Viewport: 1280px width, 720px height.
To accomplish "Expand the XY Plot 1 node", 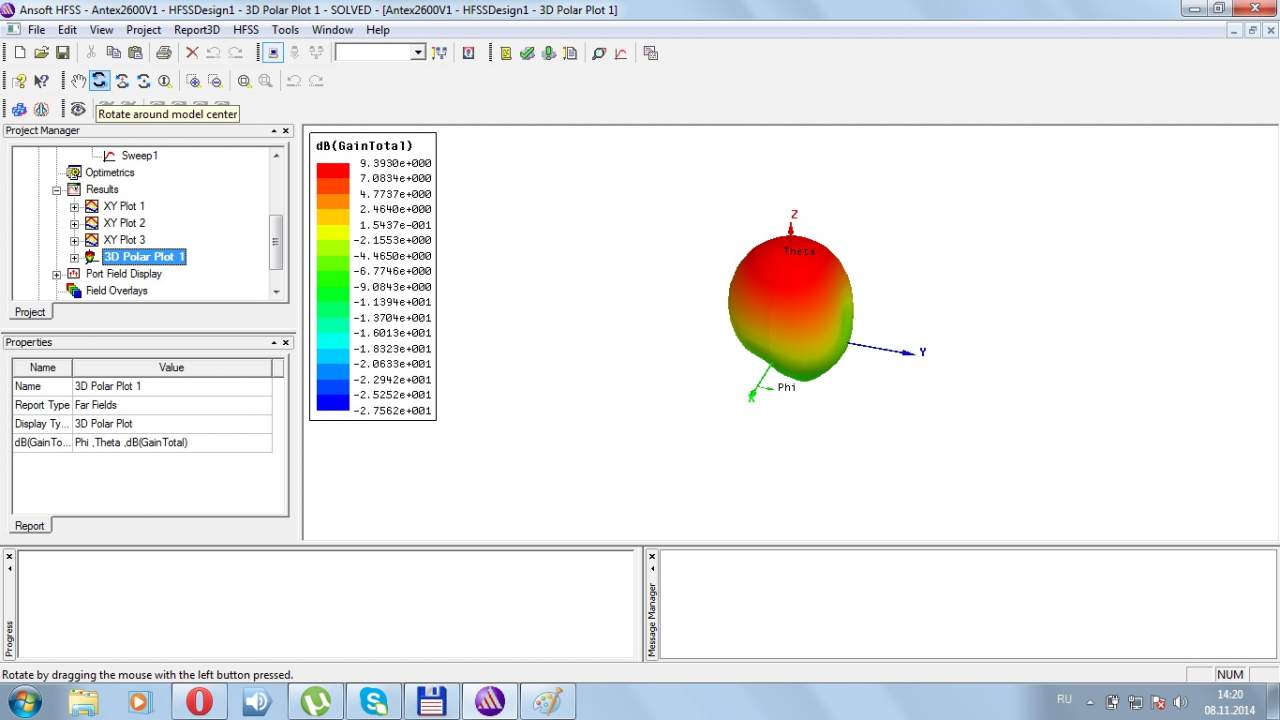I will click(74, 207).
